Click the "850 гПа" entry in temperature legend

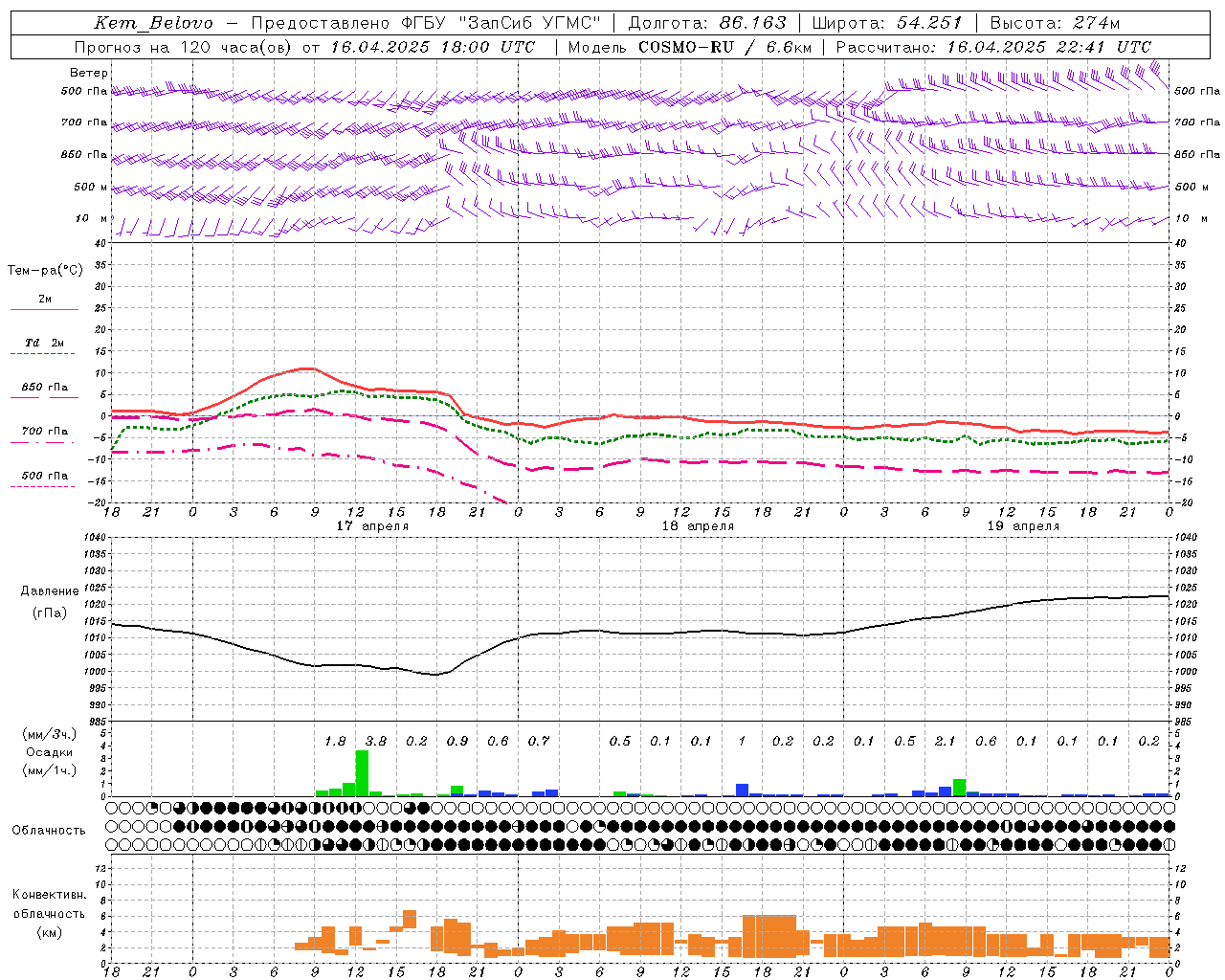[45, 388]
